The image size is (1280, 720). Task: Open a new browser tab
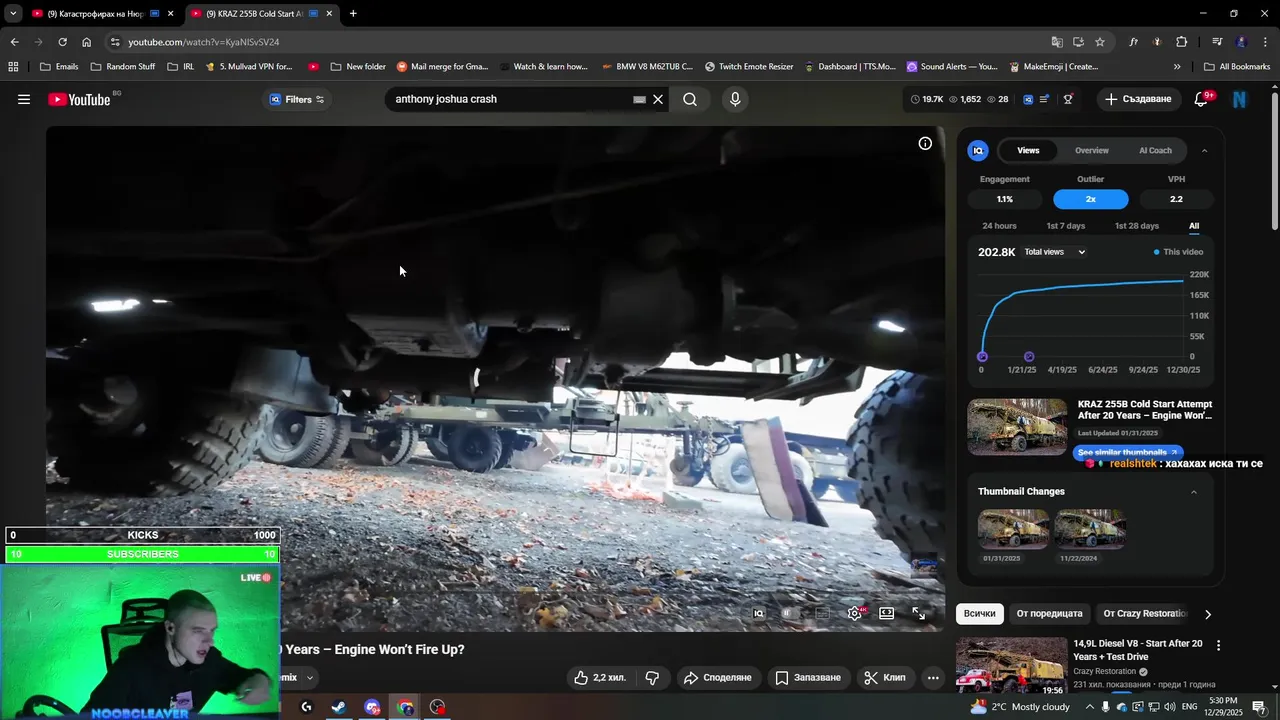(353, 13)
